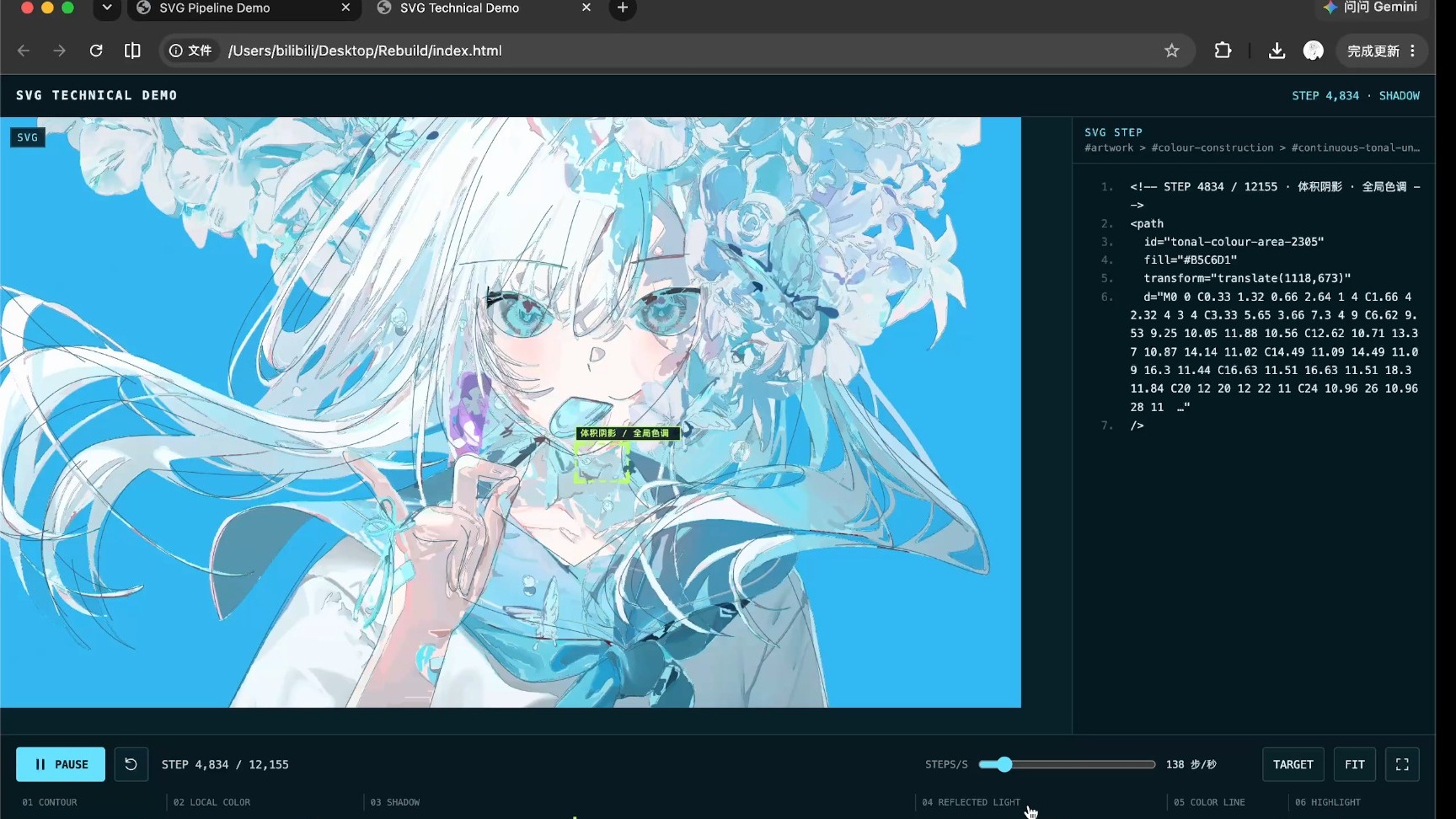Click the FIT button
Viewport: 1456px width, 819px height.
tap(1355, 764)
